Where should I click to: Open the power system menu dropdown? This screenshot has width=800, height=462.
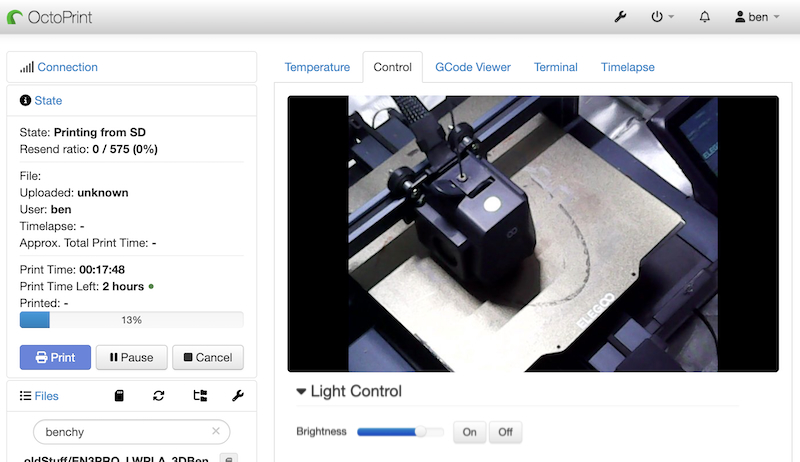pyautogui.click(x=663, y=17)
